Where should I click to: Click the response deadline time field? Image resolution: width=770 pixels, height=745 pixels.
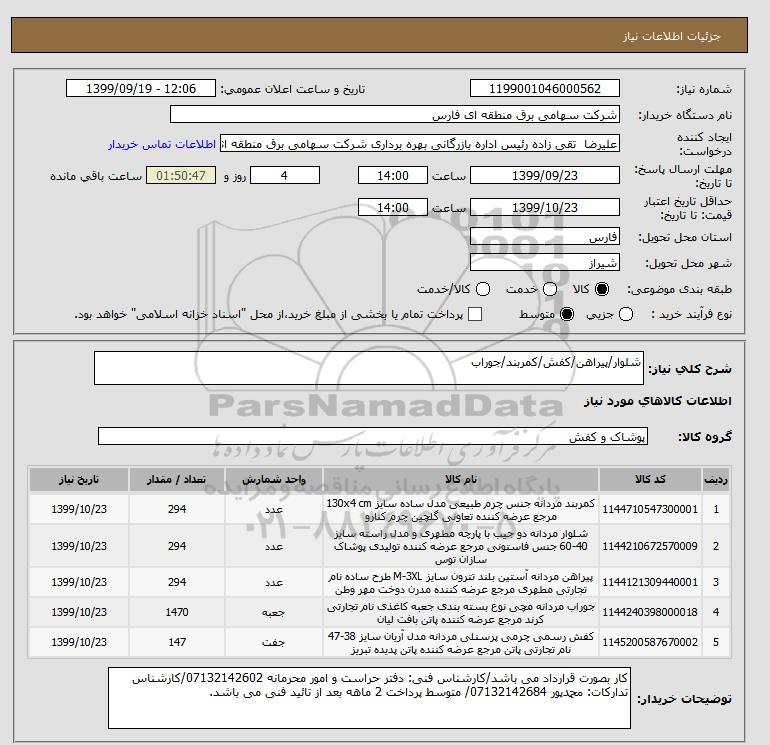click(x=393, y=175)
